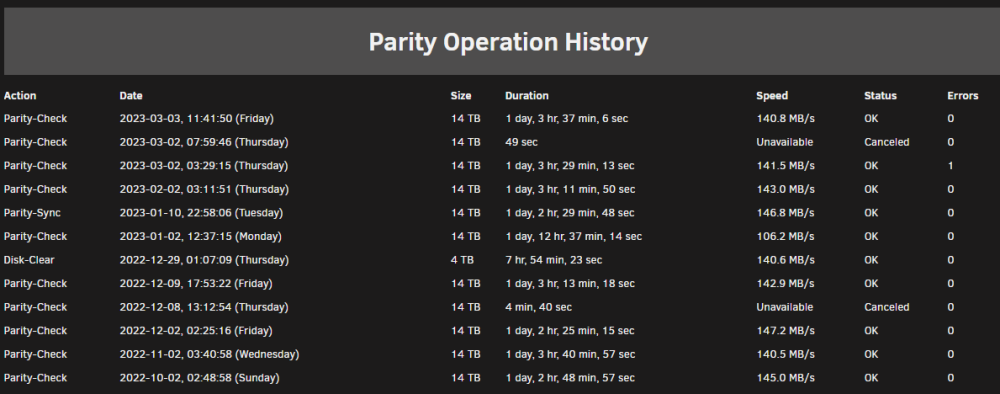
Task: Click Unavailable speed for the 4 min, 40 sec check
Action: click(785, 307)
